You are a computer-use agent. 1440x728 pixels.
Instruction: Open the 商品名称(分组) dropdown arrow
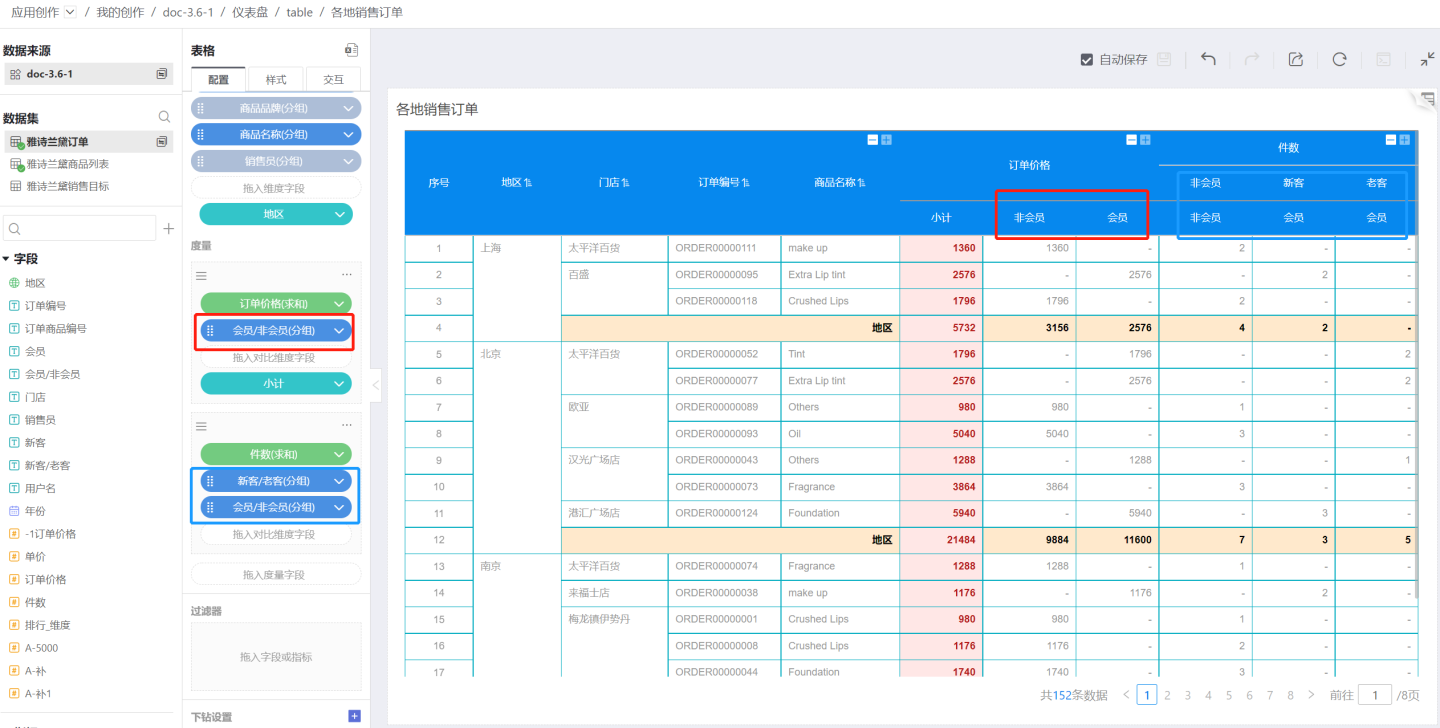pyautogui.click(x=348, y=134)
